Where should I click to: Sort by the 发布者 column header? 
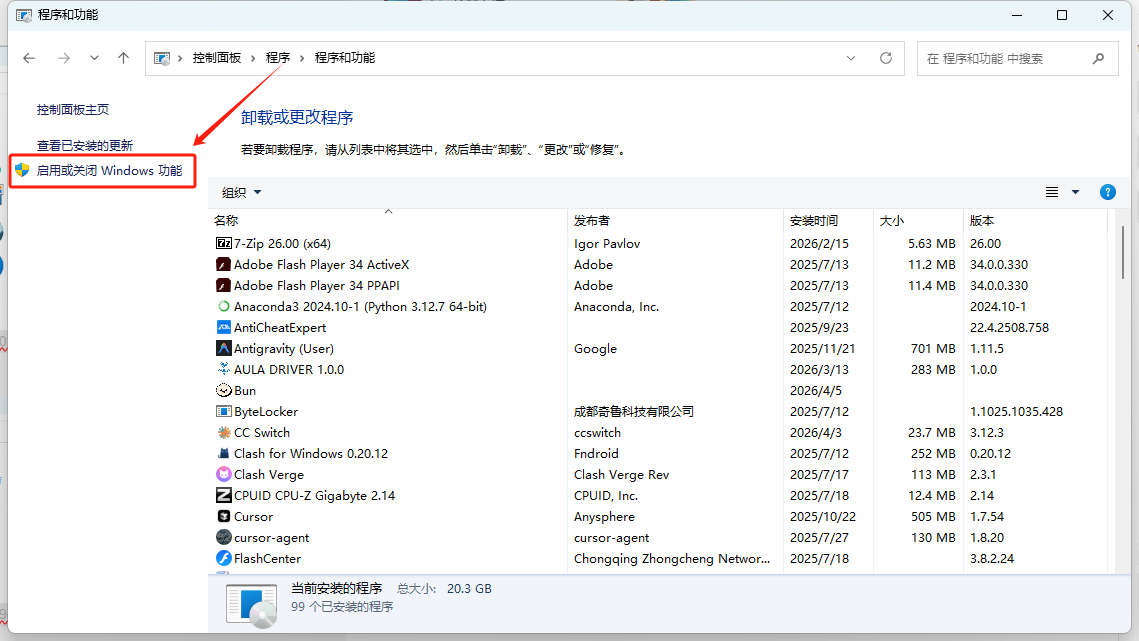click(676, 220)
